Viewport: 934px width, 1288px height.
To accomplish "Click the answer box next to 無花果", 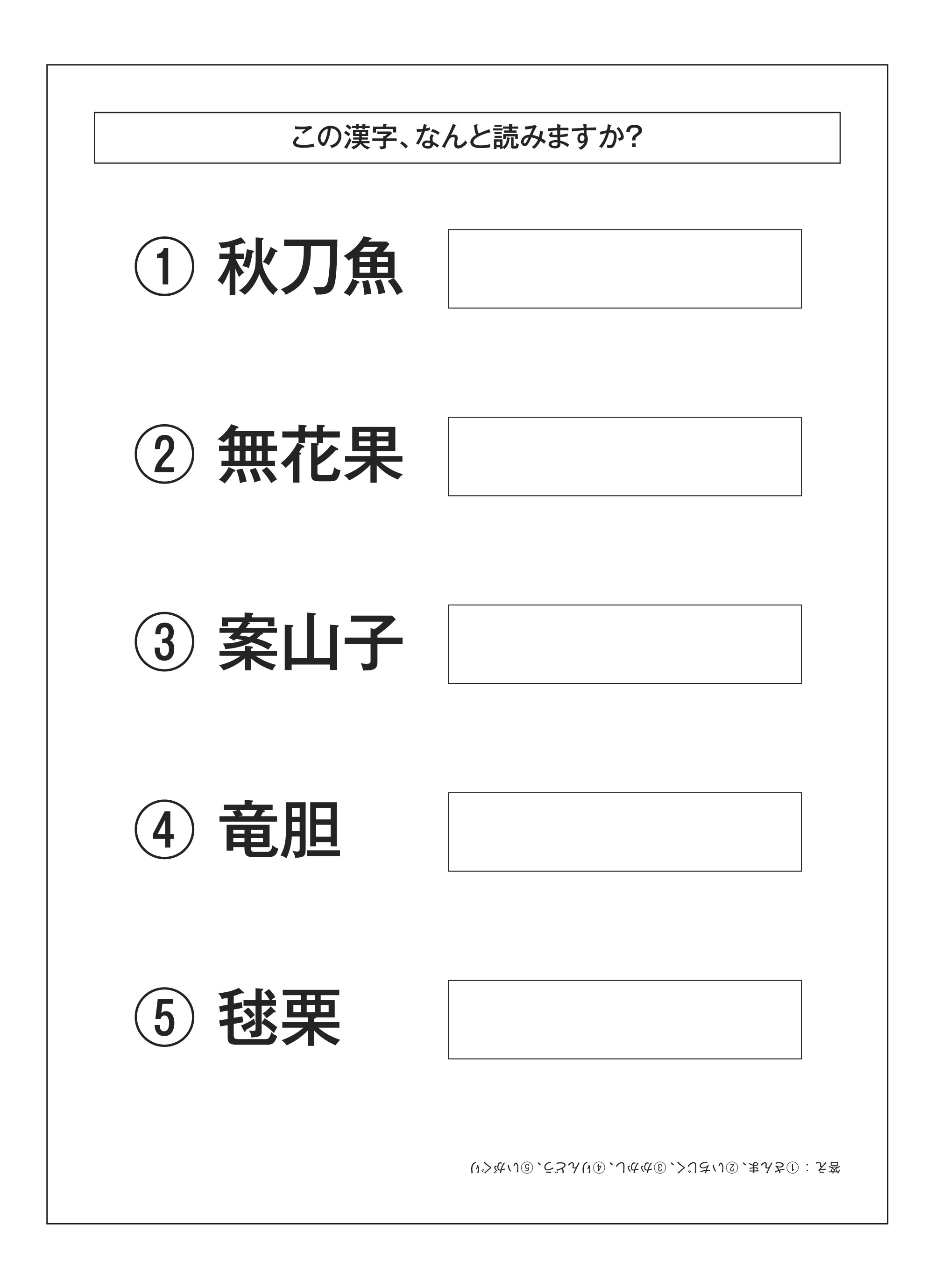I will tap(624, 456).
